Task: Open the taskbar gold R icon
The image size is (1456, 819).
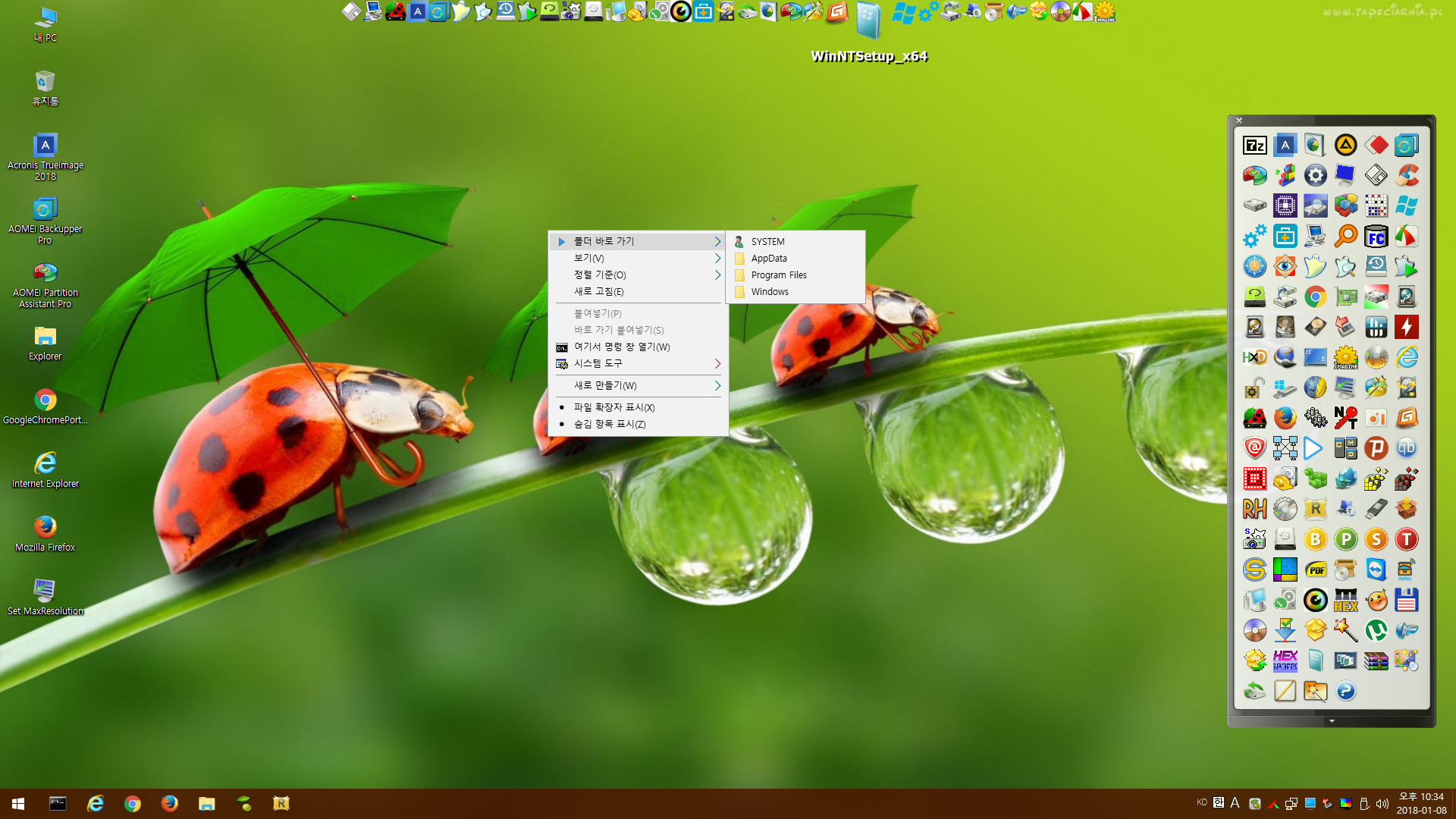Action: [281, 804]
